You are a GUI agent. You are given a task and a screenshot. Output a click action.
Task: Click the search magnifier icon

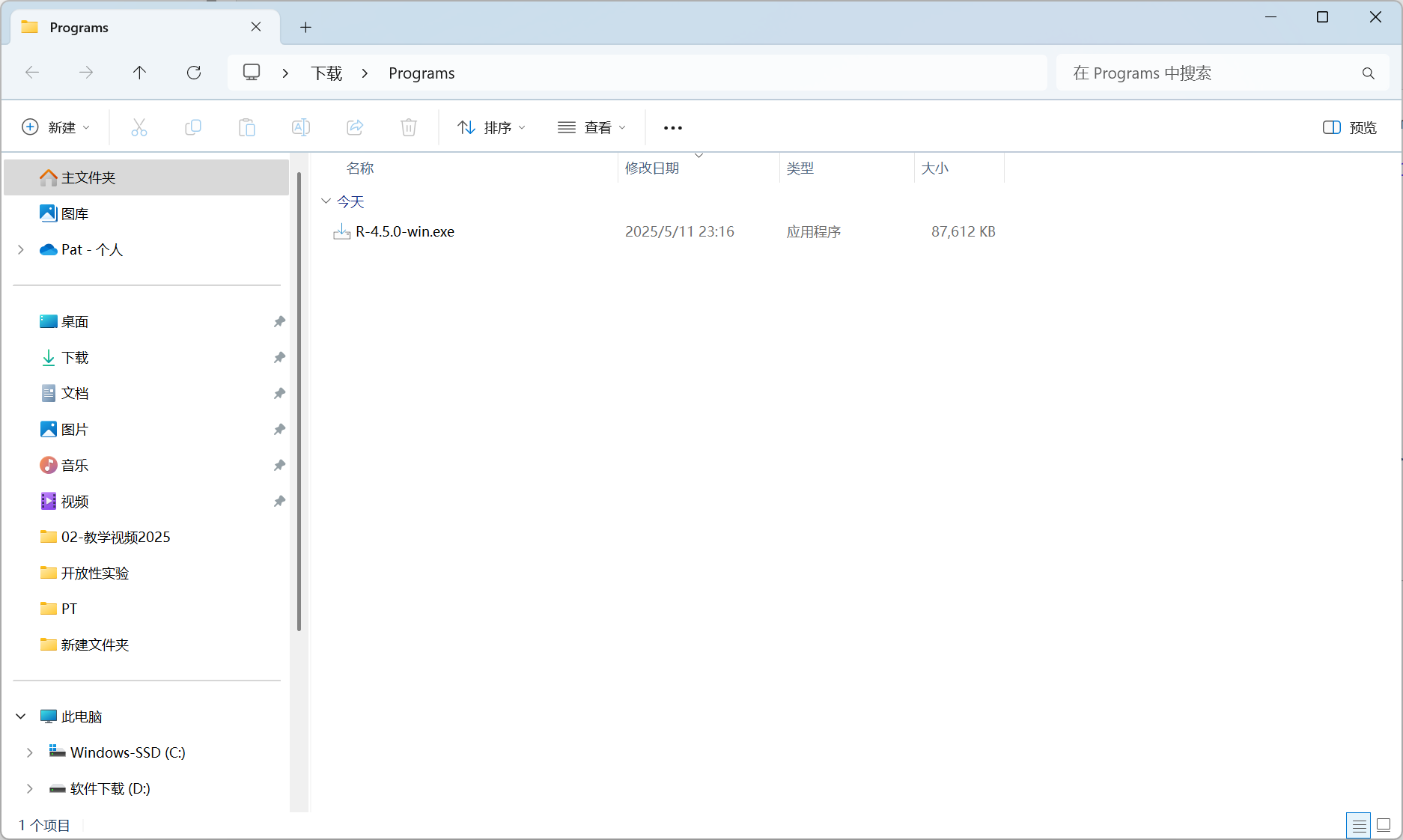pos(1369,73)
